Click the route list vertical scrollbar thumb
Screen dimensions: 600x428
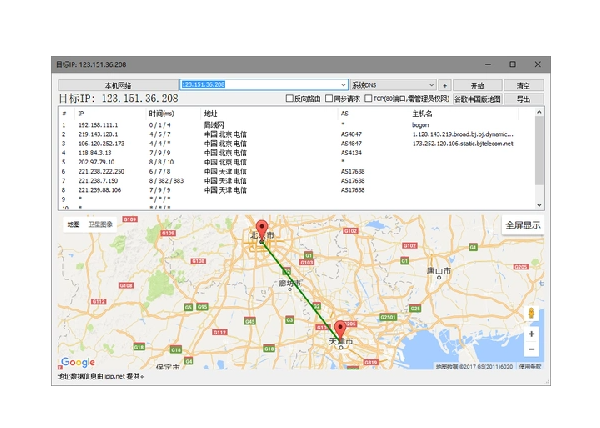coord(539,150)
